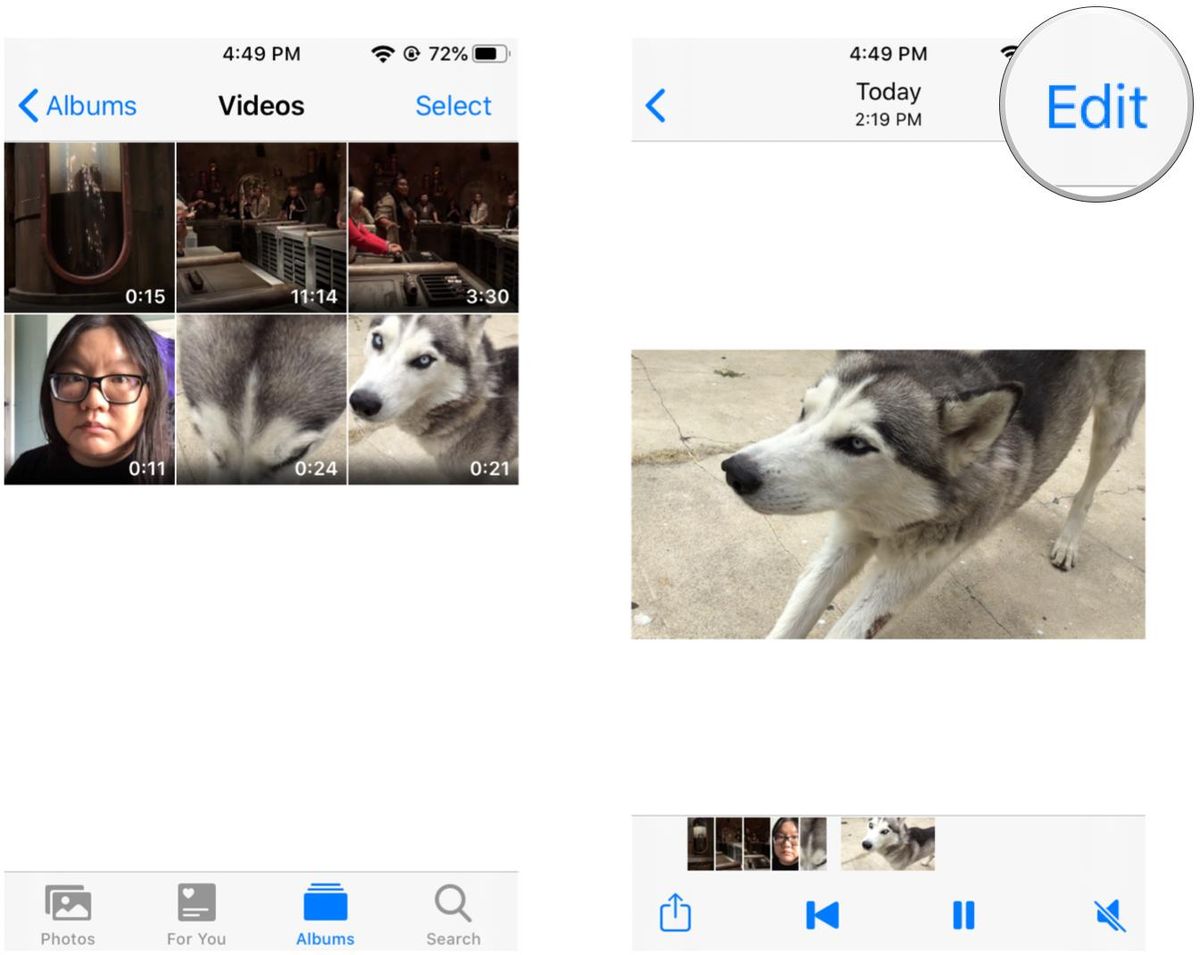
Task: Tap Edit on the Today video
Action: (1097, 107)
